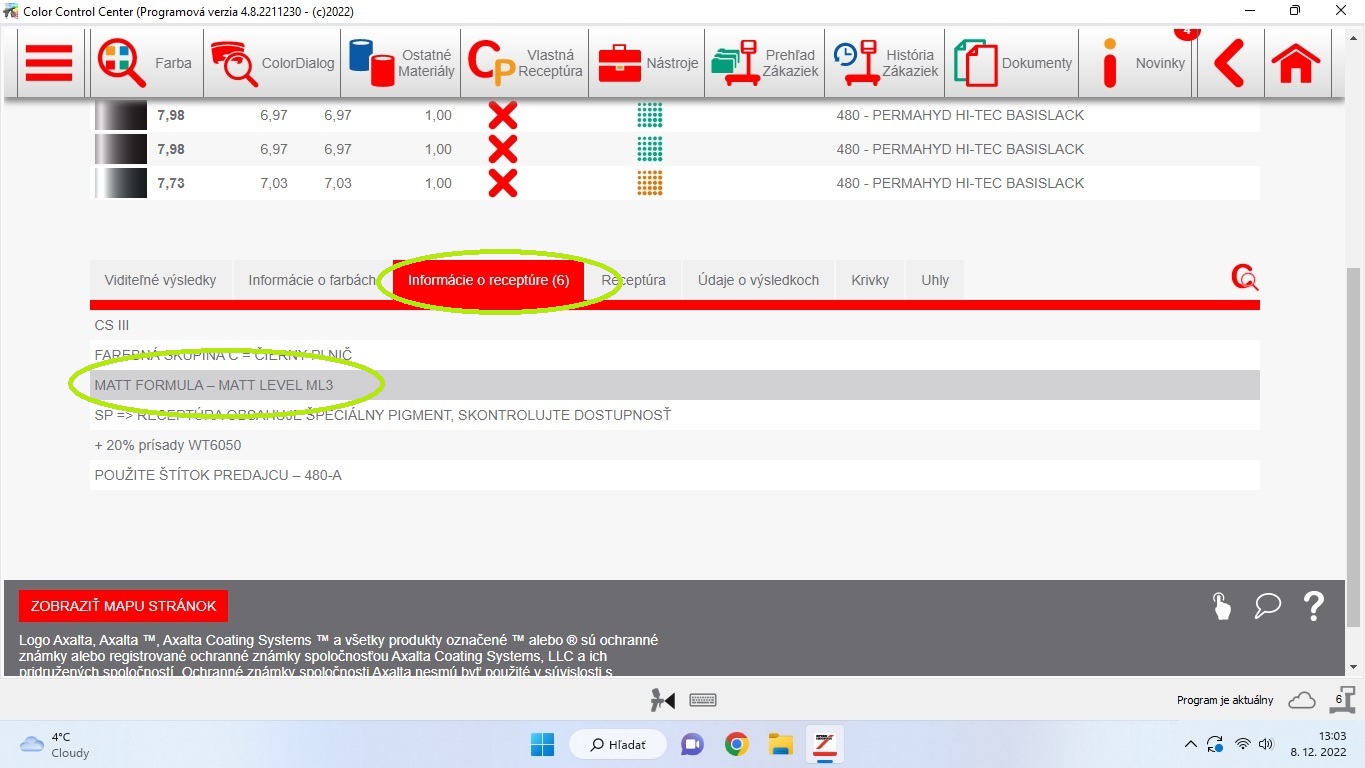The width and height of the screenshot is (1365, 768).
Task: Open File Explorer from taskbar
Action: tap(780, 744)
